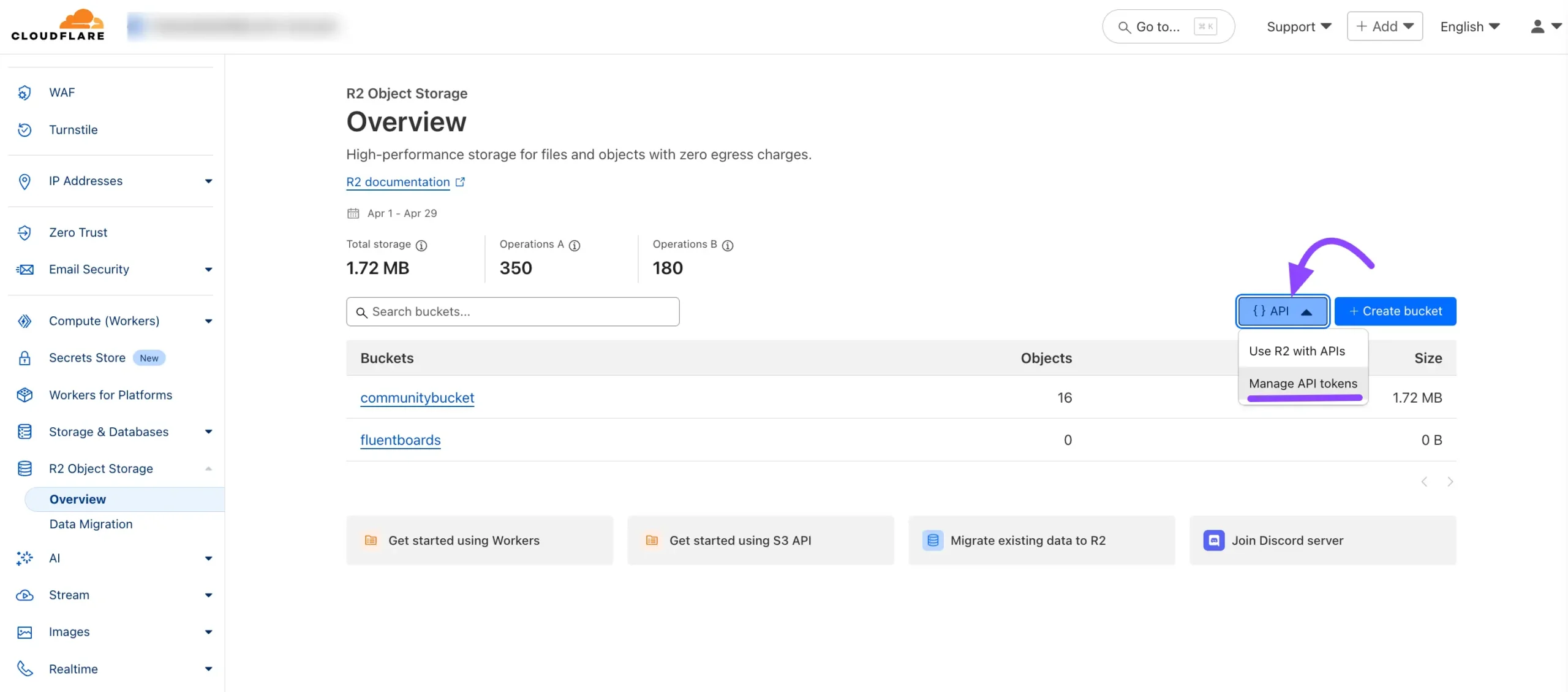The width and height of the screenshot is (1568, 692).
Task: Click the Operations A info icon
Action: 575,245
